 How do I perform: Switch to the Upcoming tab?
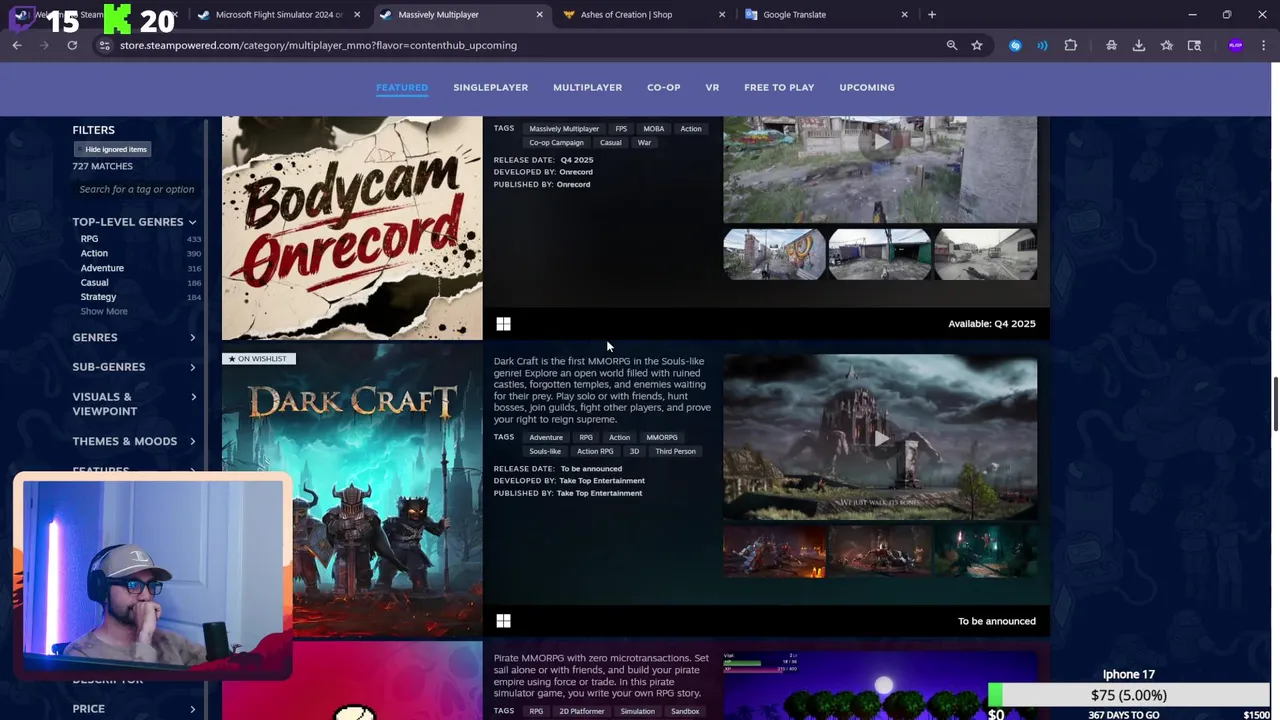[x=867, y=87]
